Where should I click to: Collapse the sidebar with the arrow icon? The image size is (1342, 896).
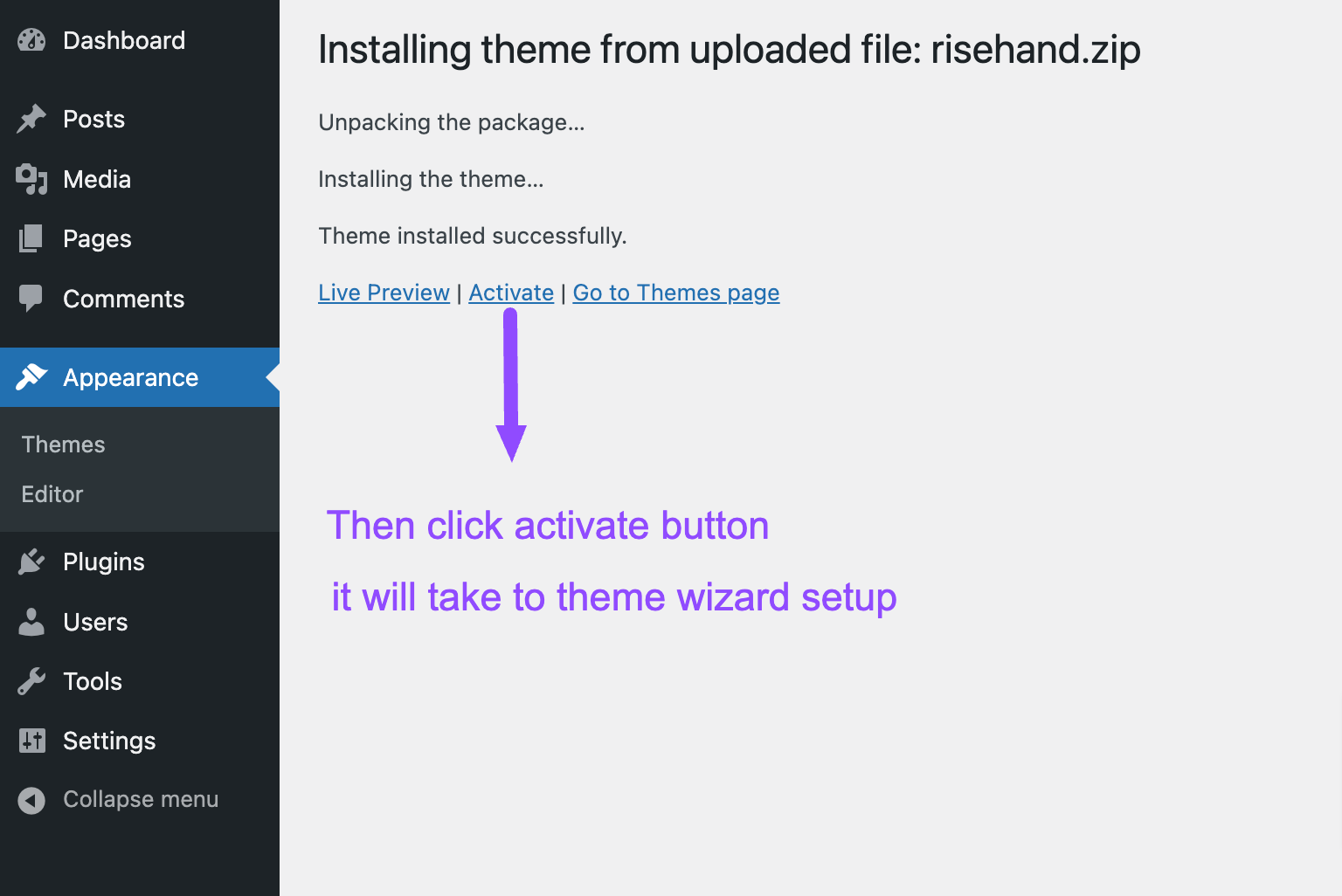tap(31, 800)
